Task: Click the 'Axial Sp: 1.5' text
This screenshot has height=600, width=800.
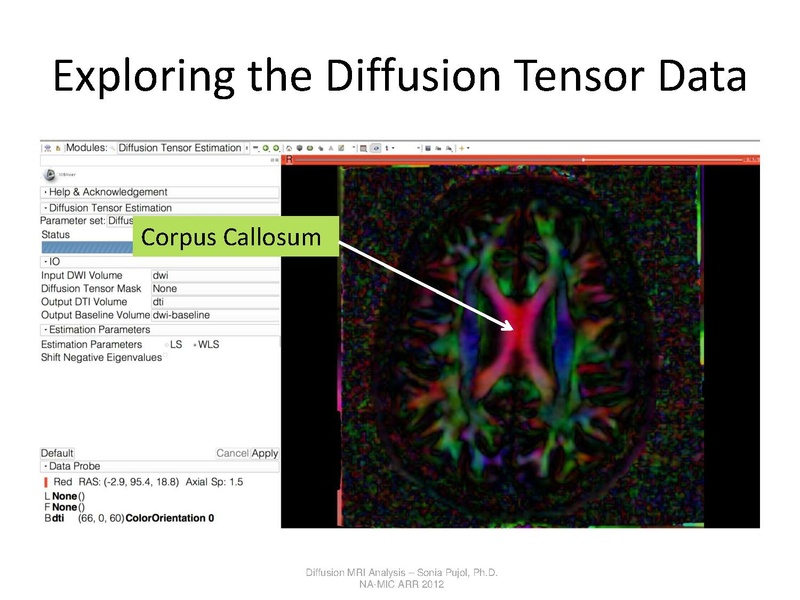Action: (x=214, y=482)
